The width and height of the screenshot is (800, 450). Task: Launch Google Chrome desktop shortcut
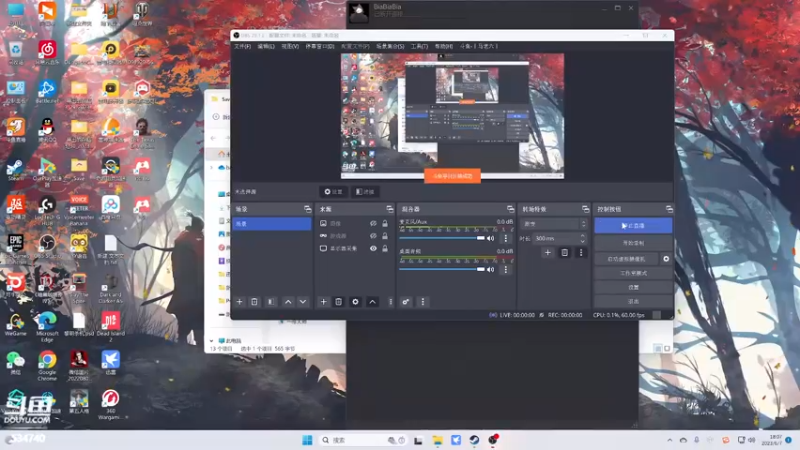click(47, 365)
